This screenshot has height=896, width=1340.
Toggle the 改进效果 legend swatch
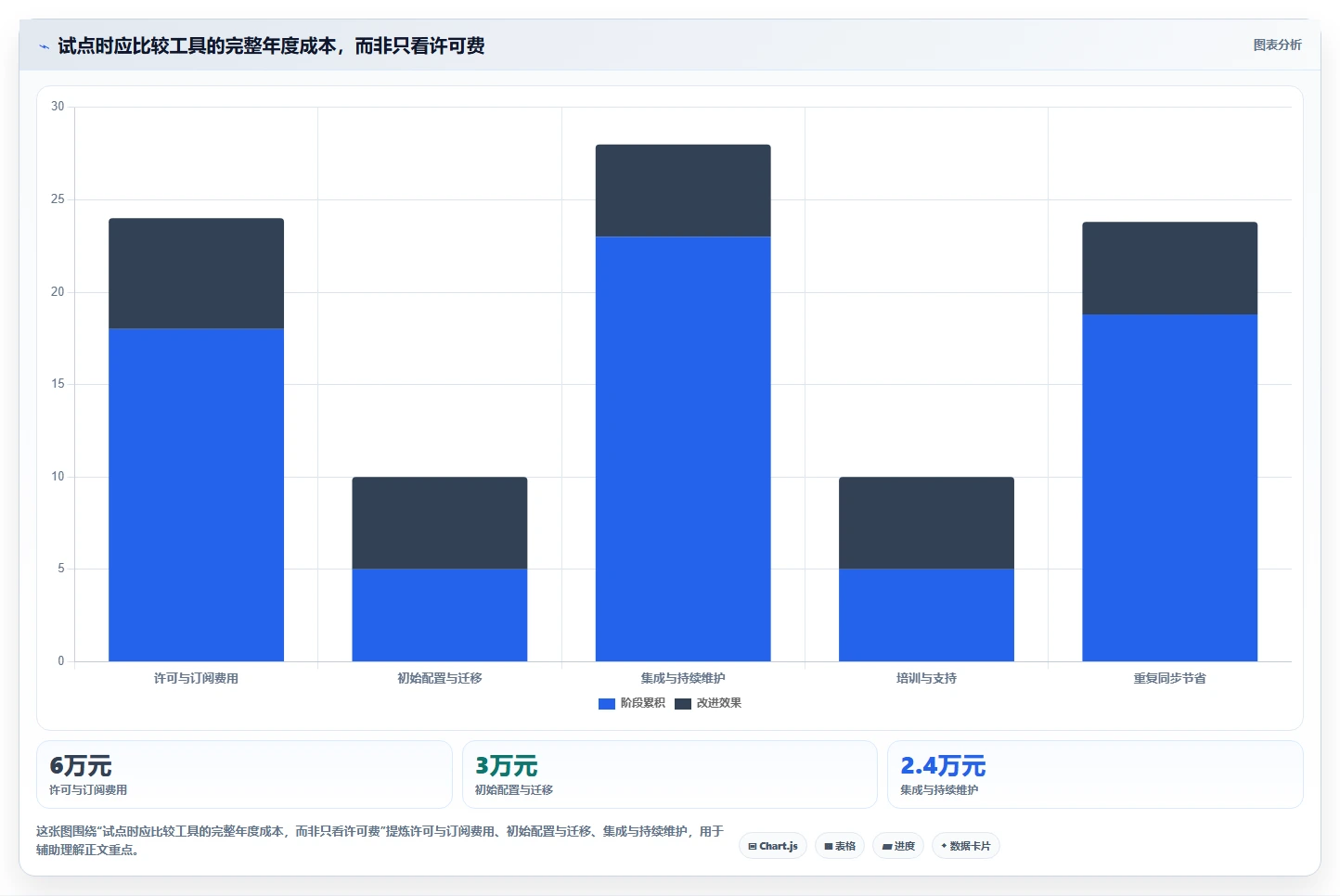click(x=683, y=704)
